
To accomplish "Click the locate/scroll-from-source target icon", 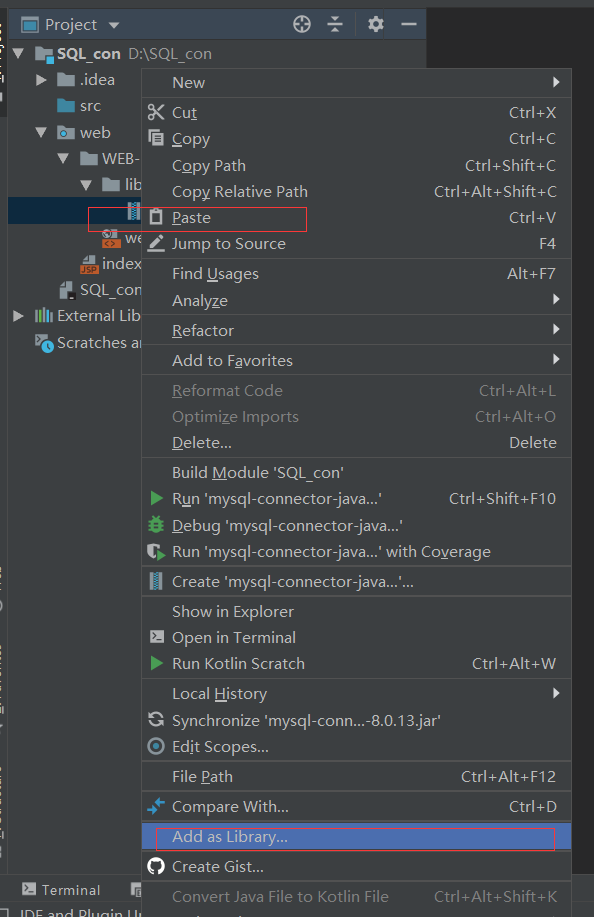I will click(x=302, y=24).
